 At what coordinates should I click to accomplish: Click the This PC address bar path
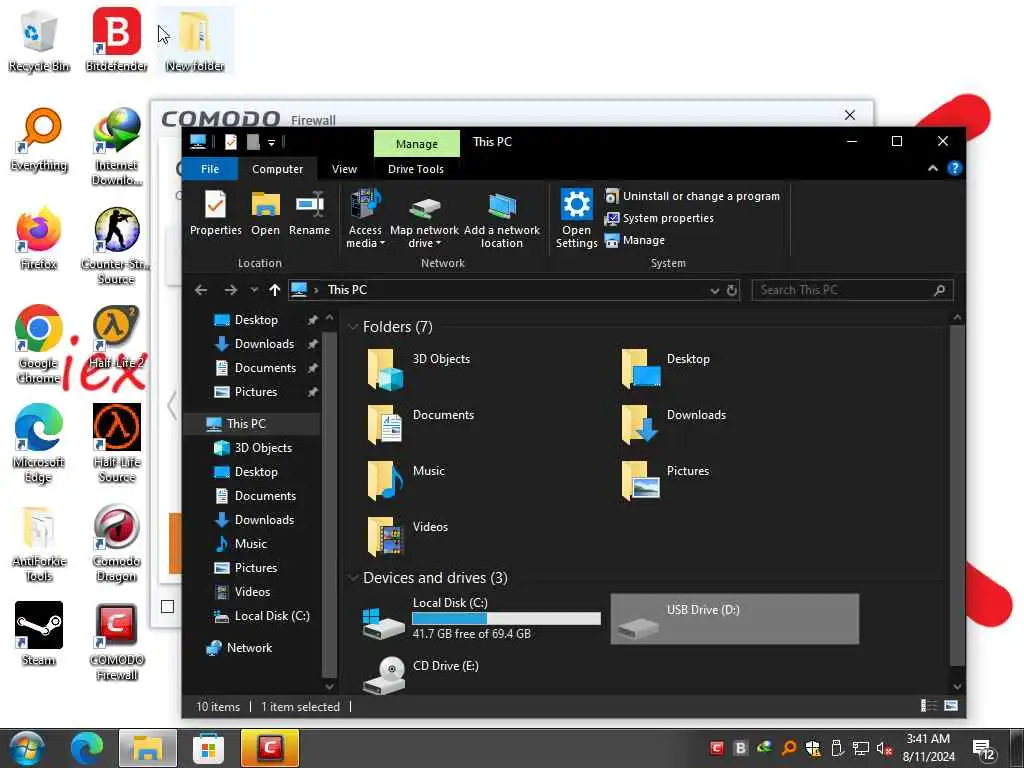[347, 290]
